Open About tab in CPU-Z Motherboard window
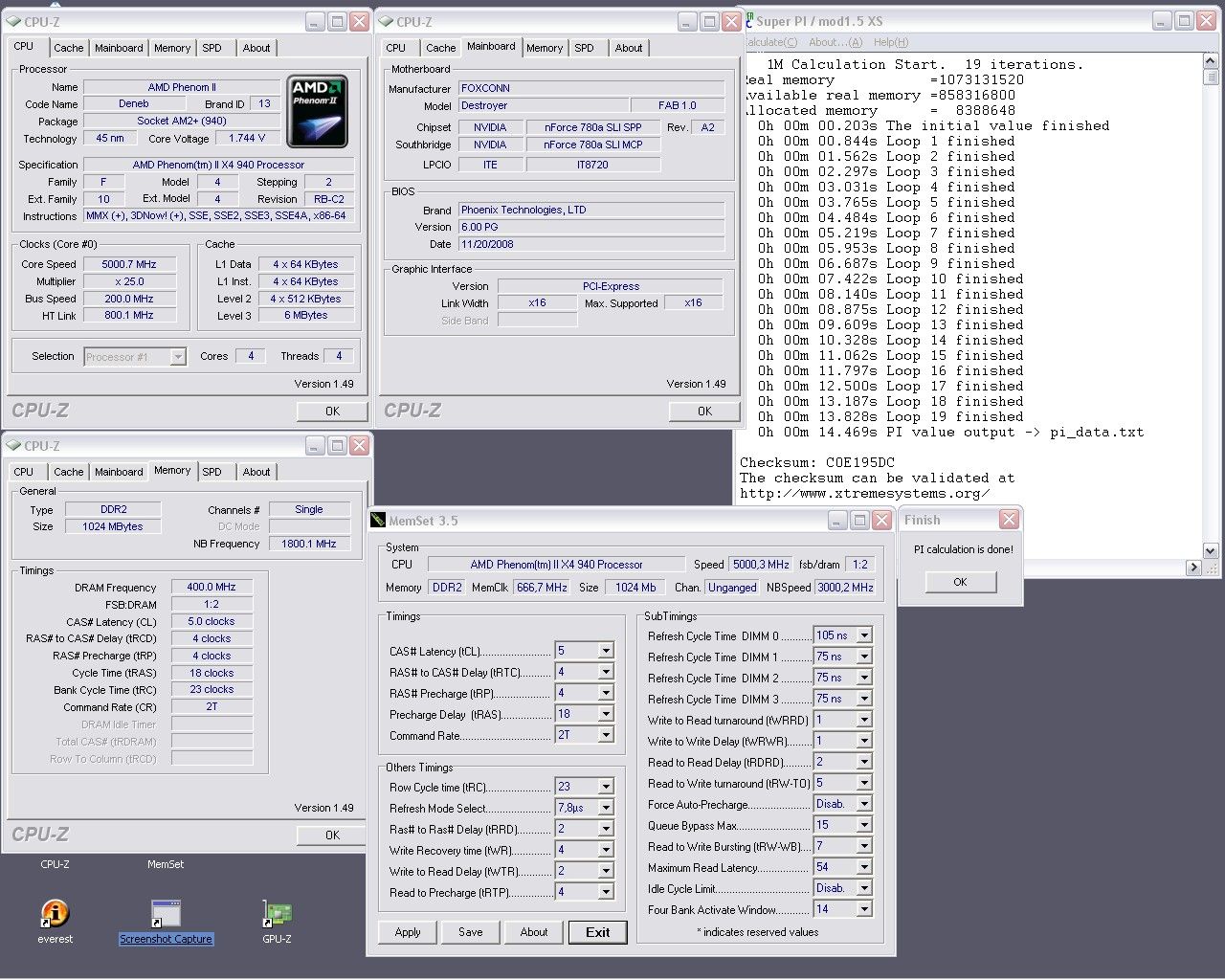This screenshot has width=1225, height=980. (x=629, y=48)
